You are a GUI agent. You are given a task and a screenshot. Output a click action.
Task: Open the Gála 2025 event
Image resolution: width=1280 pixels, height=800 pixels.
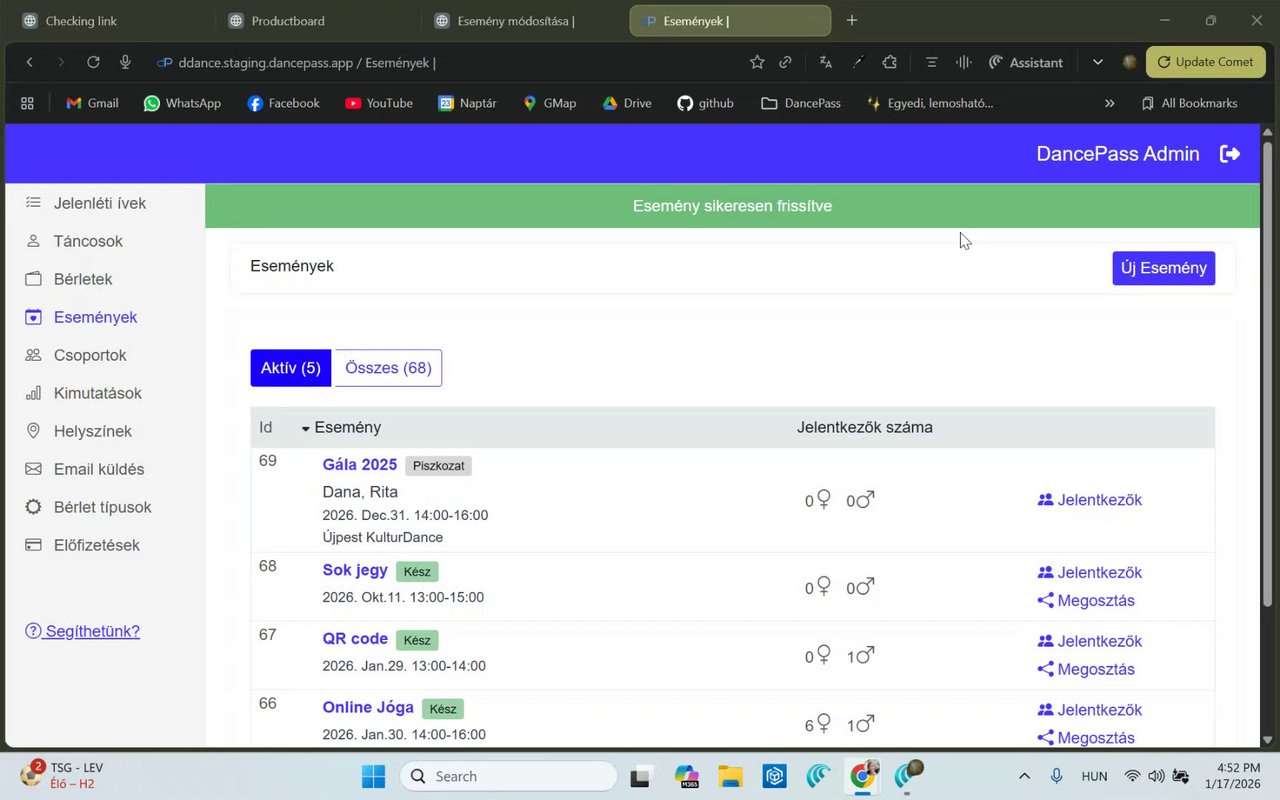pyautogui.click(x=360, y=465)
